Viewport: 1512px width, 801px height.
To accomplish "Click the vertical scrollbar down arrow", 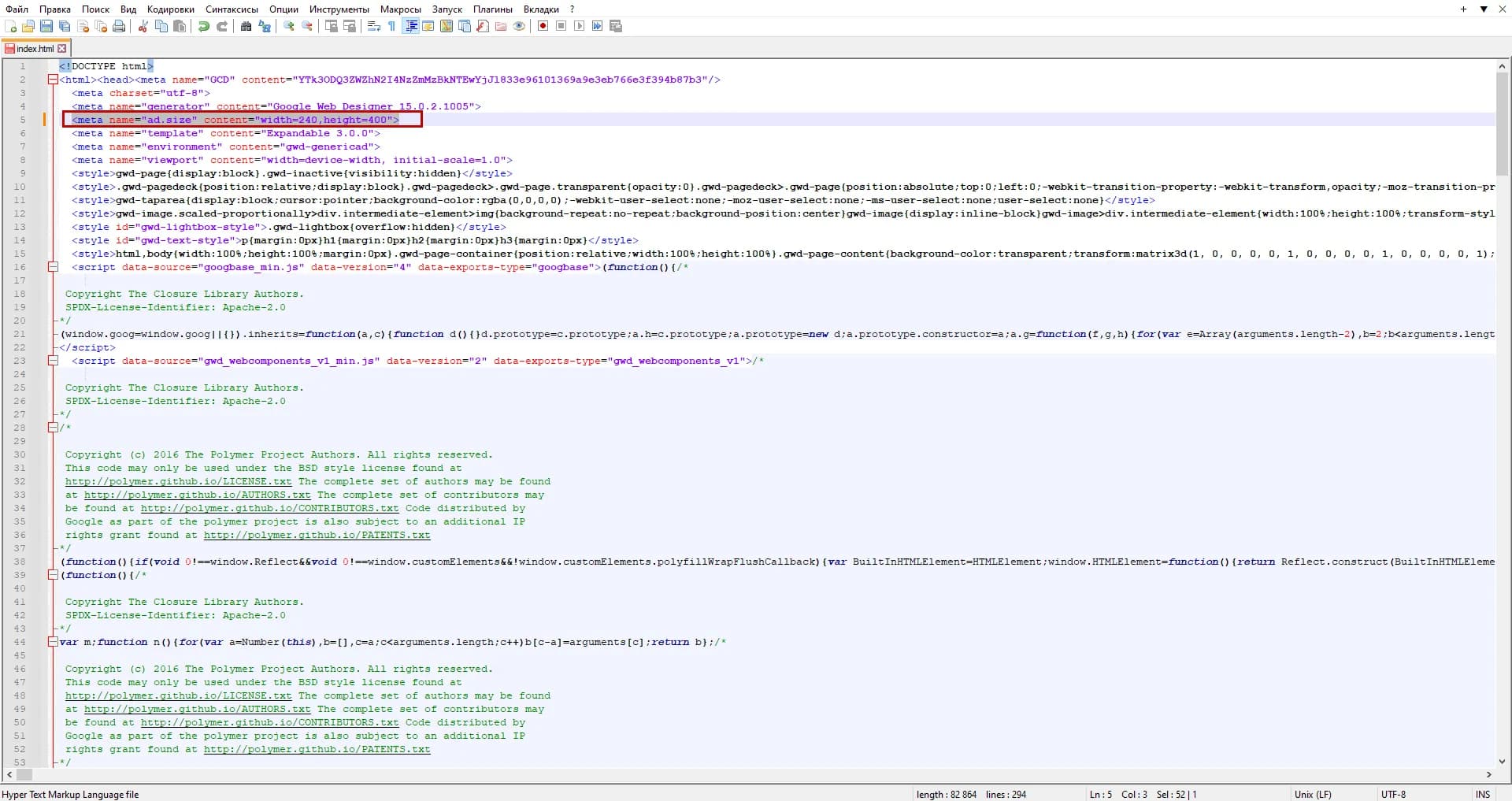I will 1503,762.
